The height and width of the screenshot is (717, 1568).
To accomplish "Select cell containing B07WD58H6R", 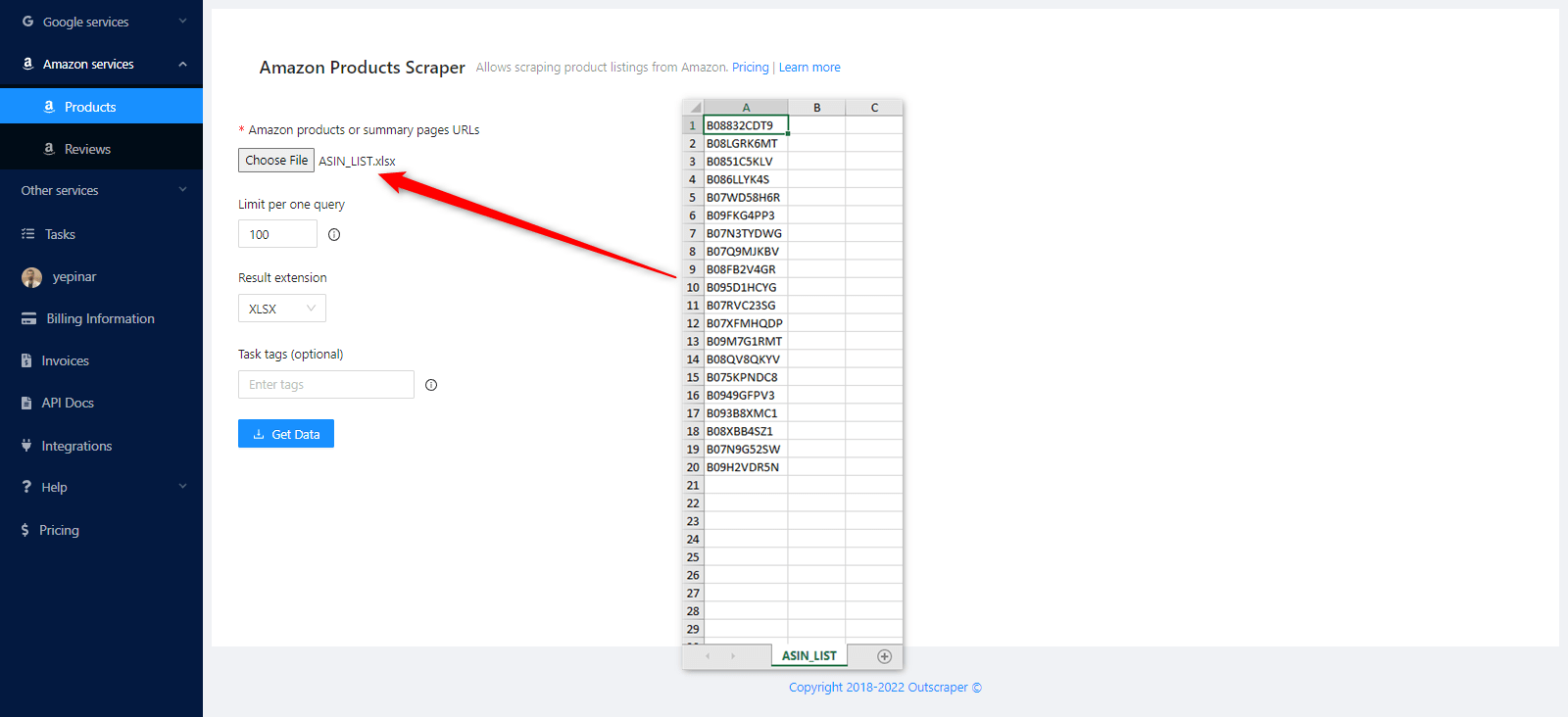I will pyautogui.click(x=746, y=197).
